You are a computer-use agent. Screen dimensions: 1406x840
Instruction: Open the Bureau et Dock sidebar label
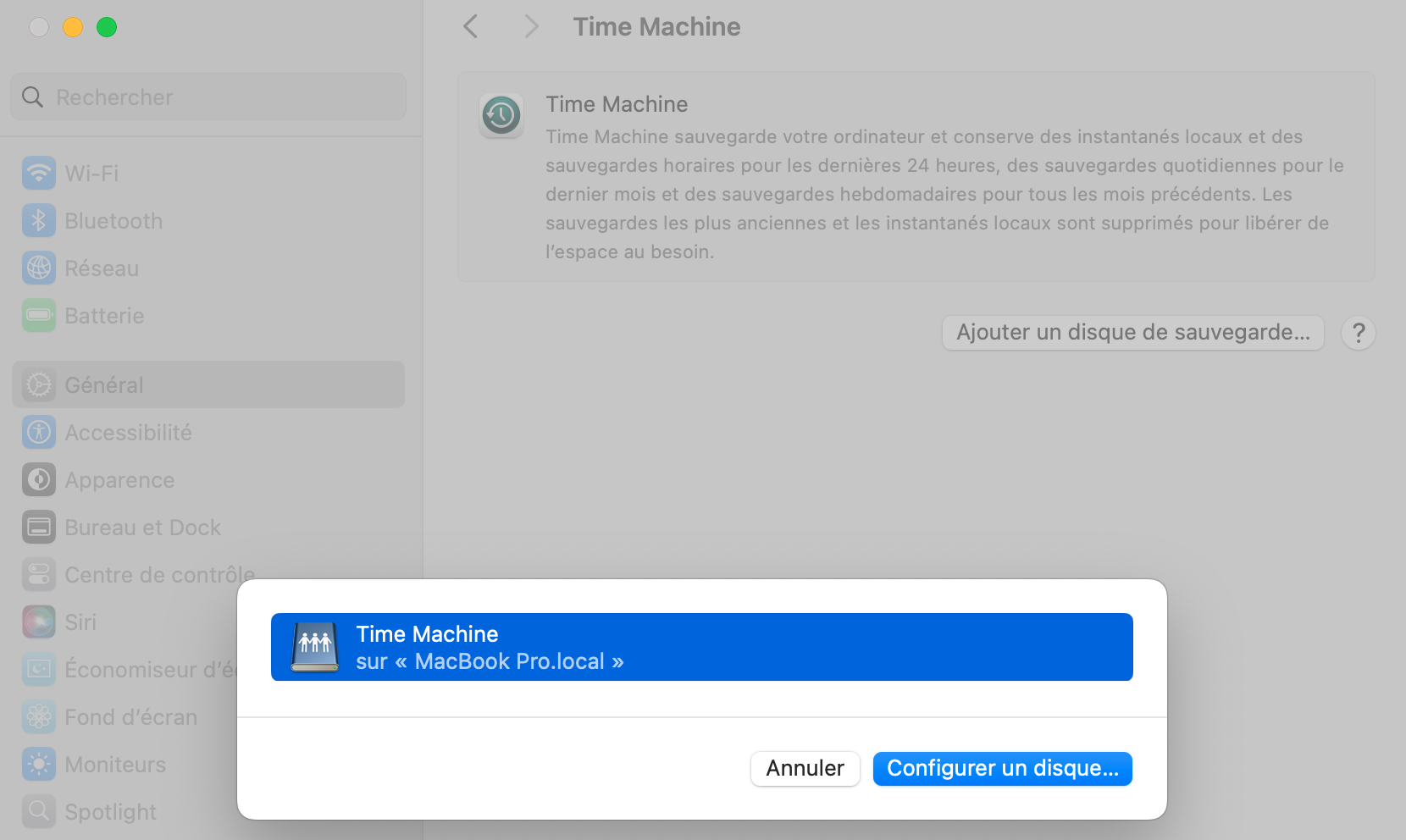pyautogui.click(x=143, y=528)
